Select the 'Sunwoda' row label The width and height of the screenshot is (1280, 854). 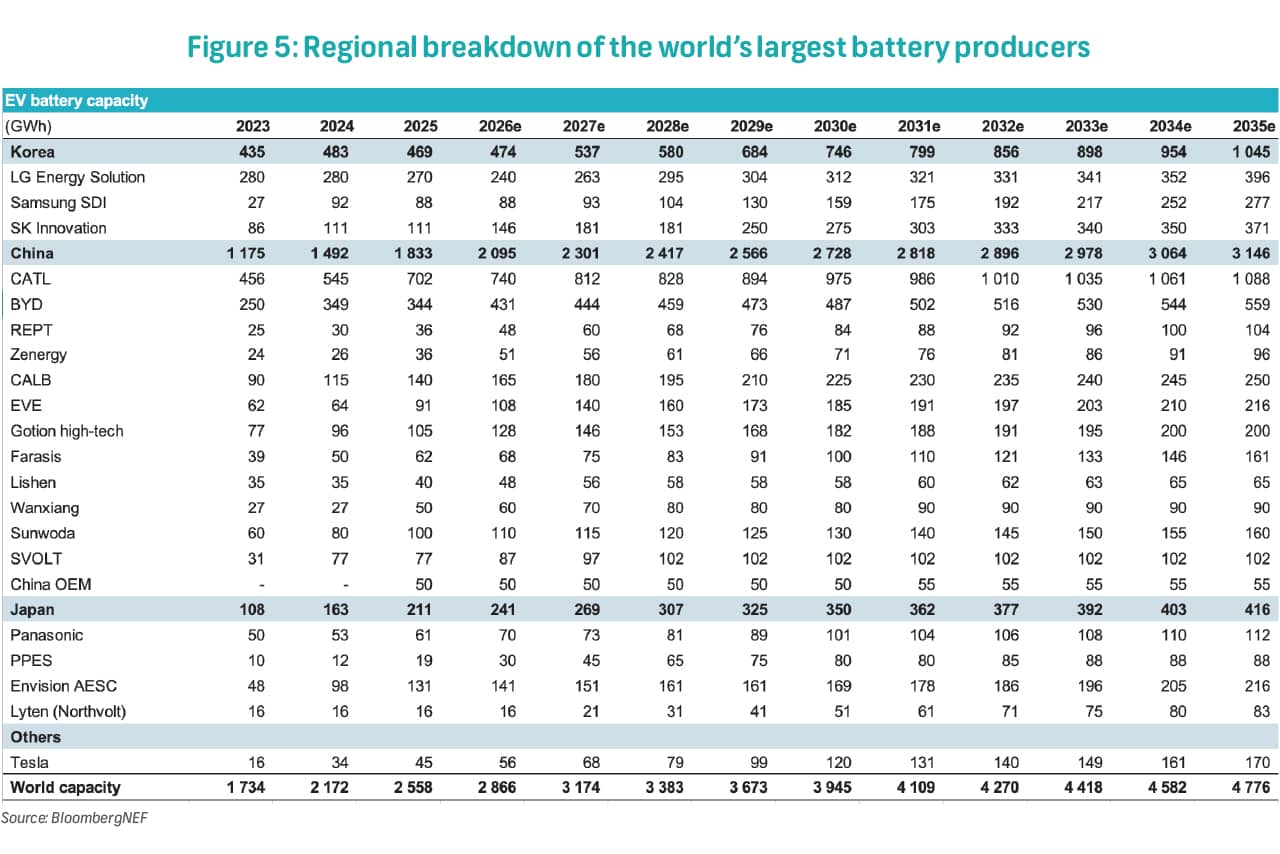click(x=43, y=533)
